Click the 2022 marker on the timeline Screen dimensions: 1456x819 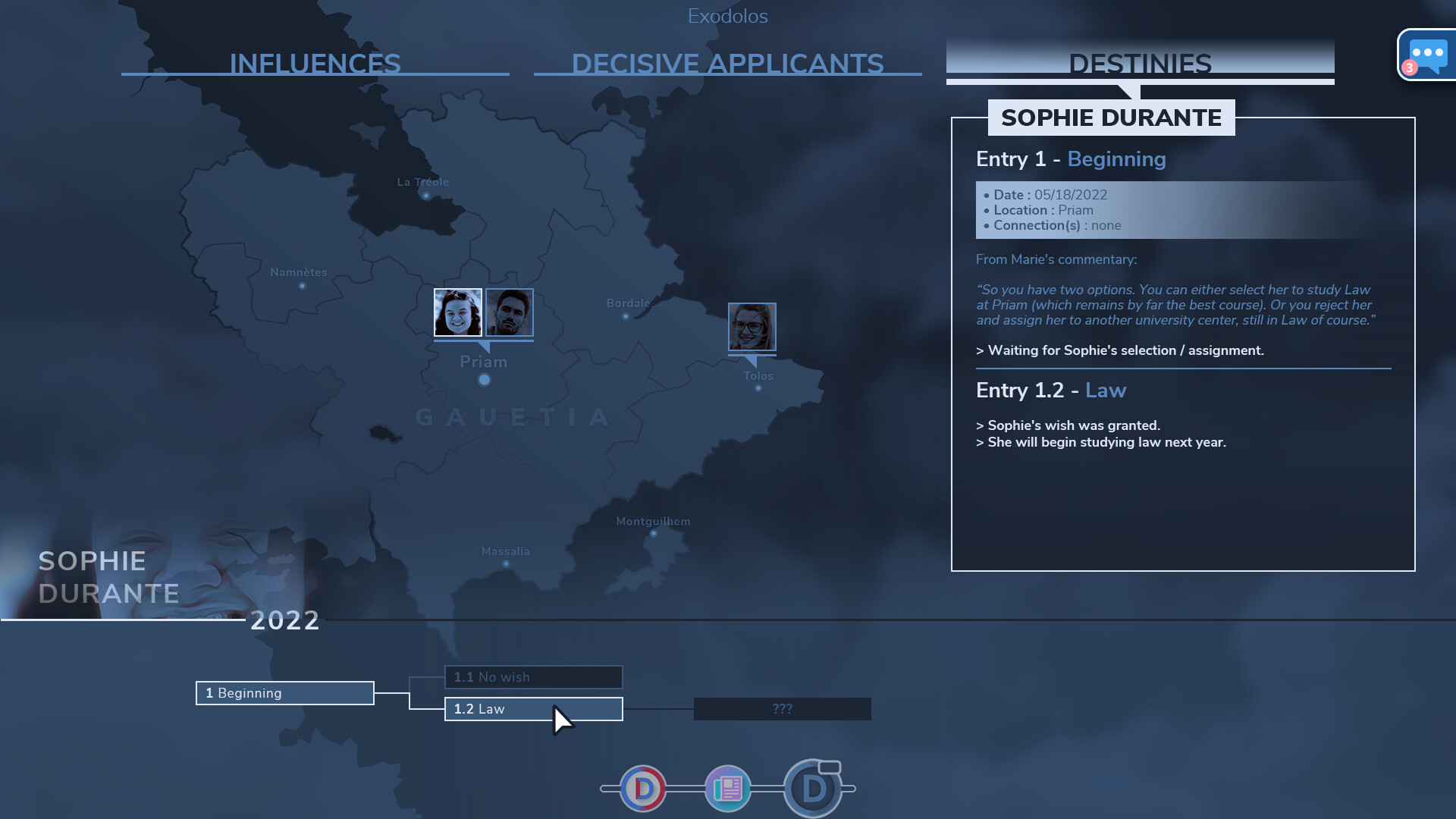click(x=285, y=620)
